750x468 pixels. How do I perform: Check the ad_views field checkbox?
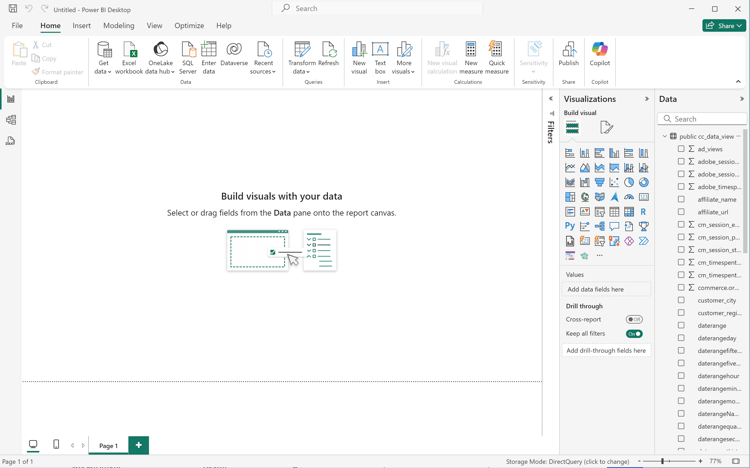682,149
